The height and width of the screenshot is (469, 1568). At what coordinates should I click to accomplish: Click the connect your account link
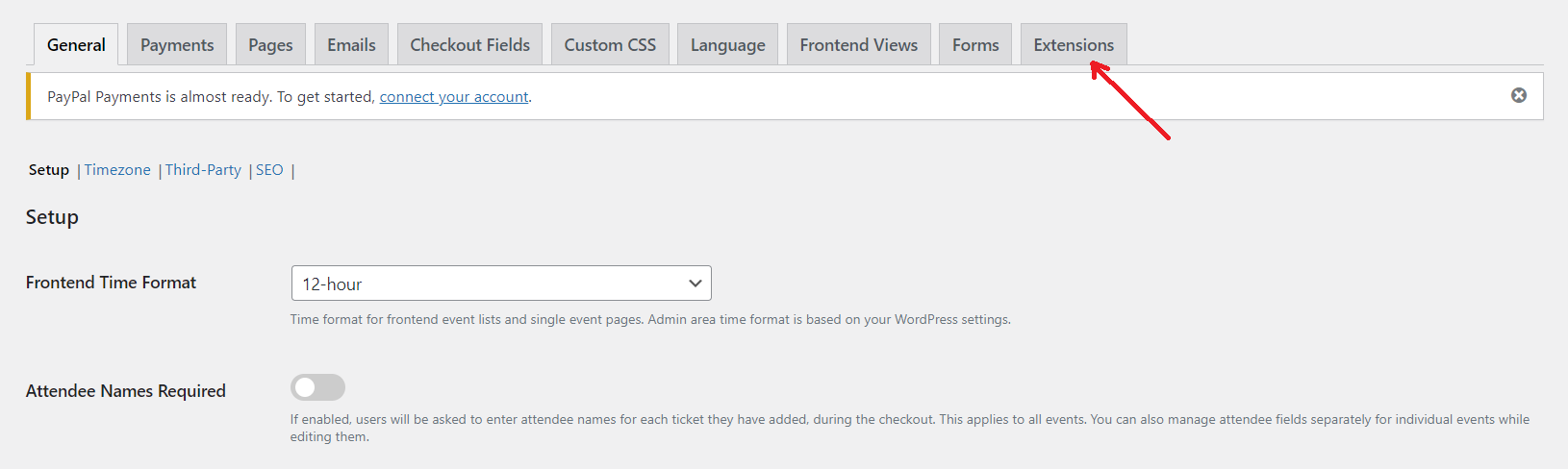point(454,97)
